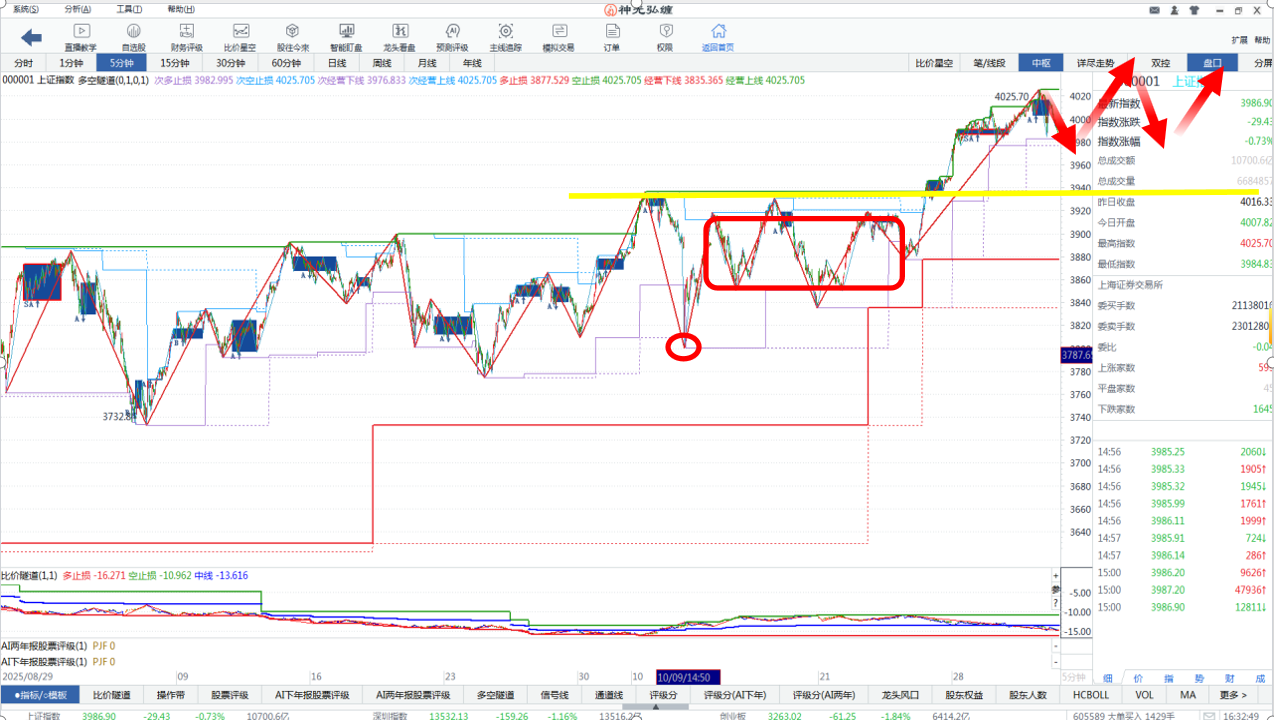Toggle the 盘口 quote panel button
1274x720 pixels.
point(1212,63)
